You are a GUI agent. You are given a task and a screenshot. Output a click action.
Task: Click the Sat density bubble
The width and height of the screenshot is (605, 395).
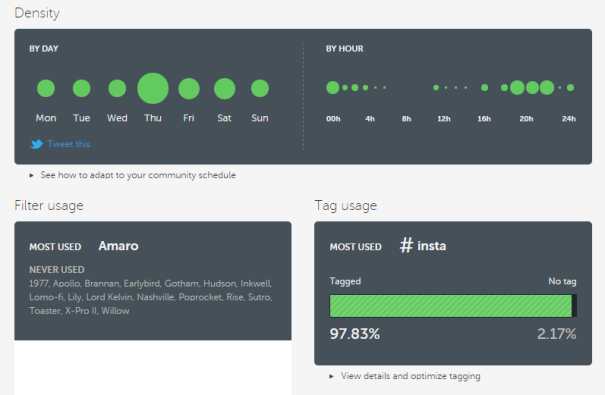(x=225, y=88)
